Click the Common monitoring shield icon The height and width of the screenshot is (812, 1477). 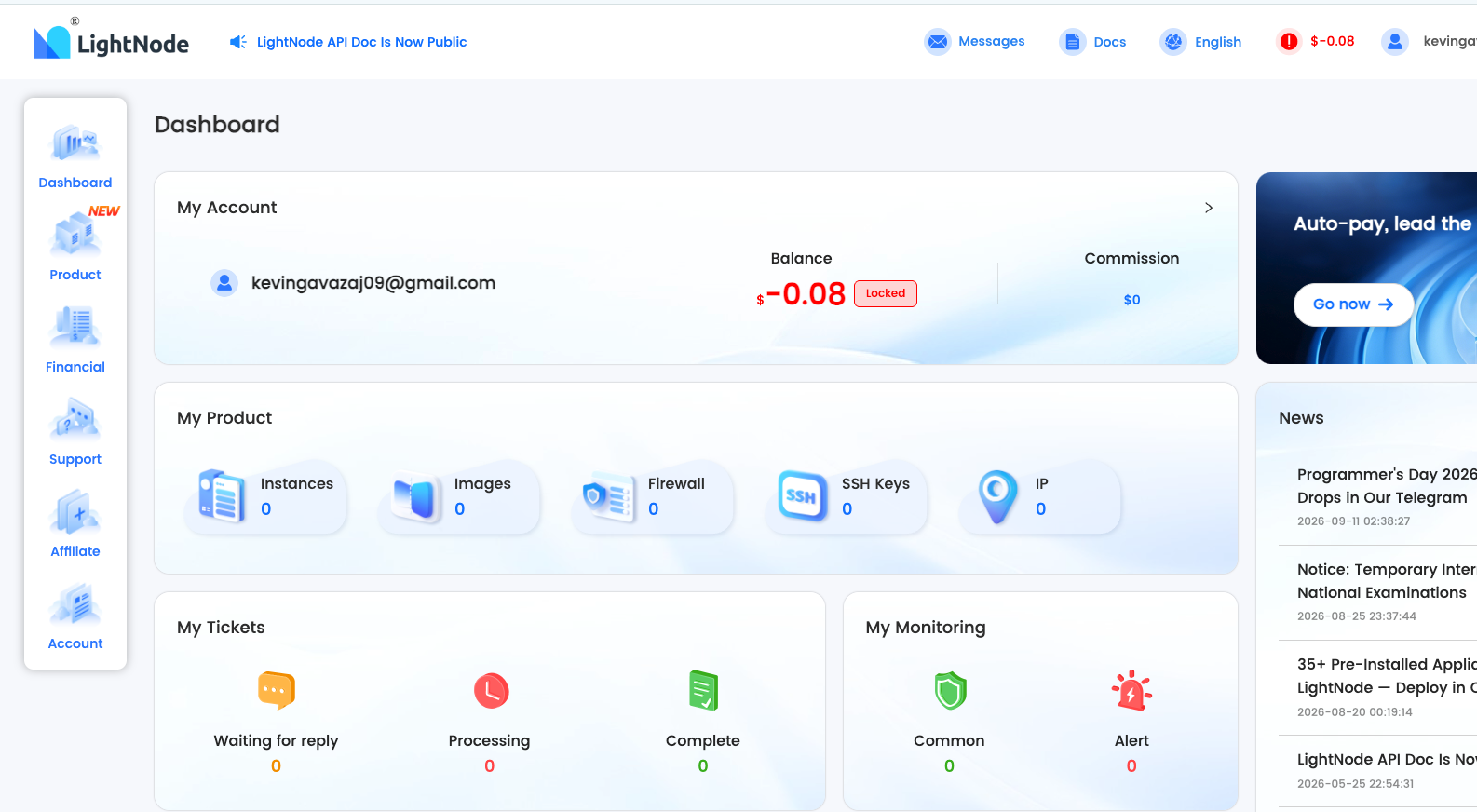950,691
